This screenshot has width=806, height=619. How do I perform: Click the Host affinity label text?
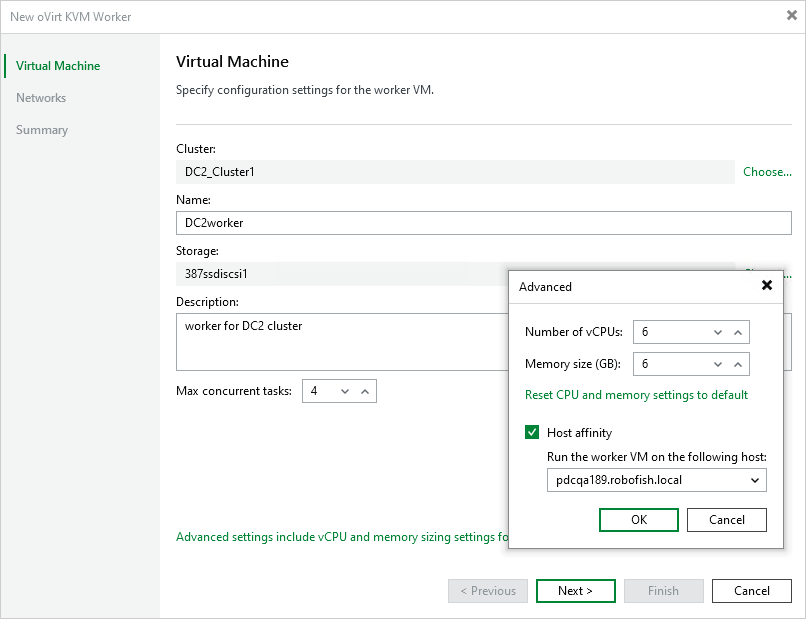point(579,433)
